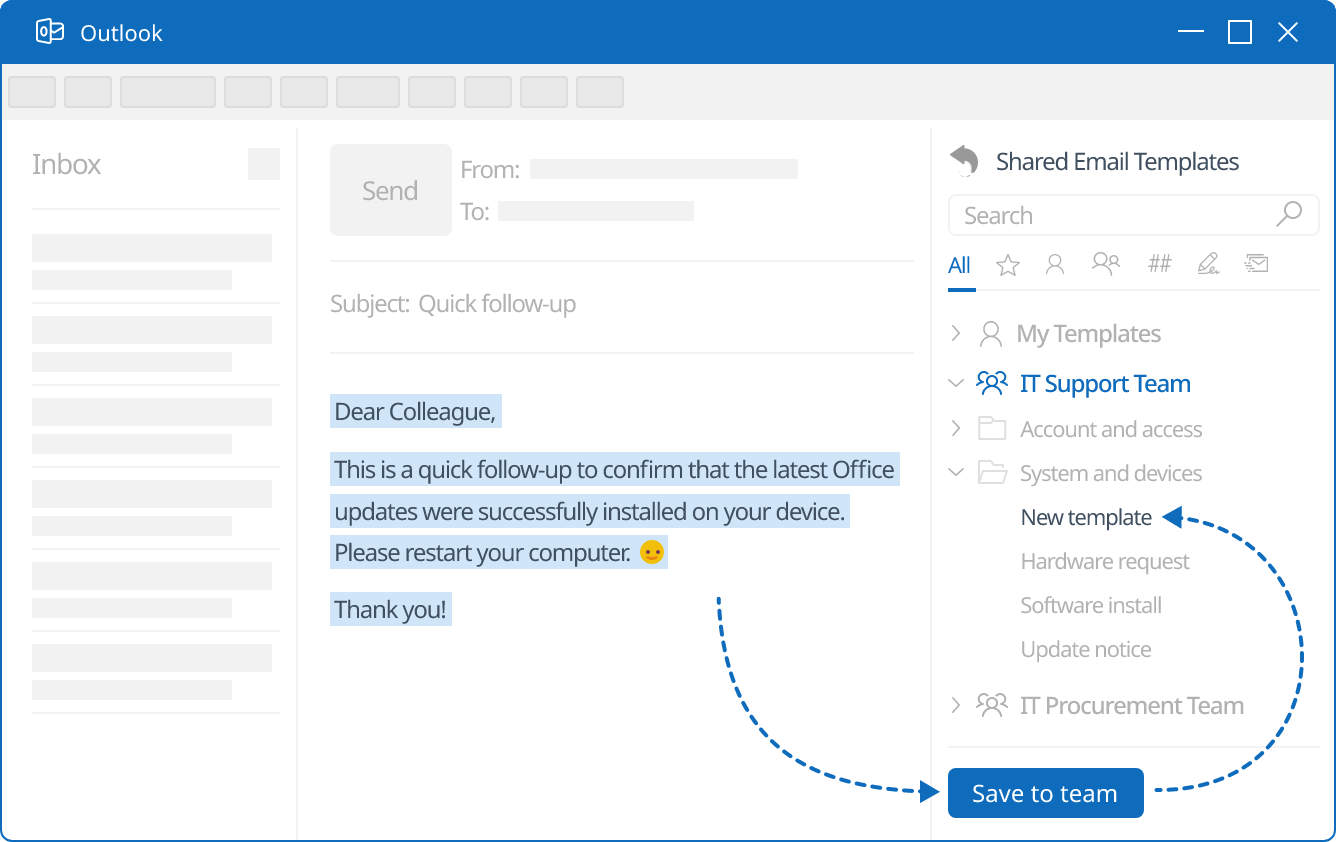This screenshot has width=1336, height=842.
Task: Select the signature pencil filter icon
Action: click(x=1209, y=264)
